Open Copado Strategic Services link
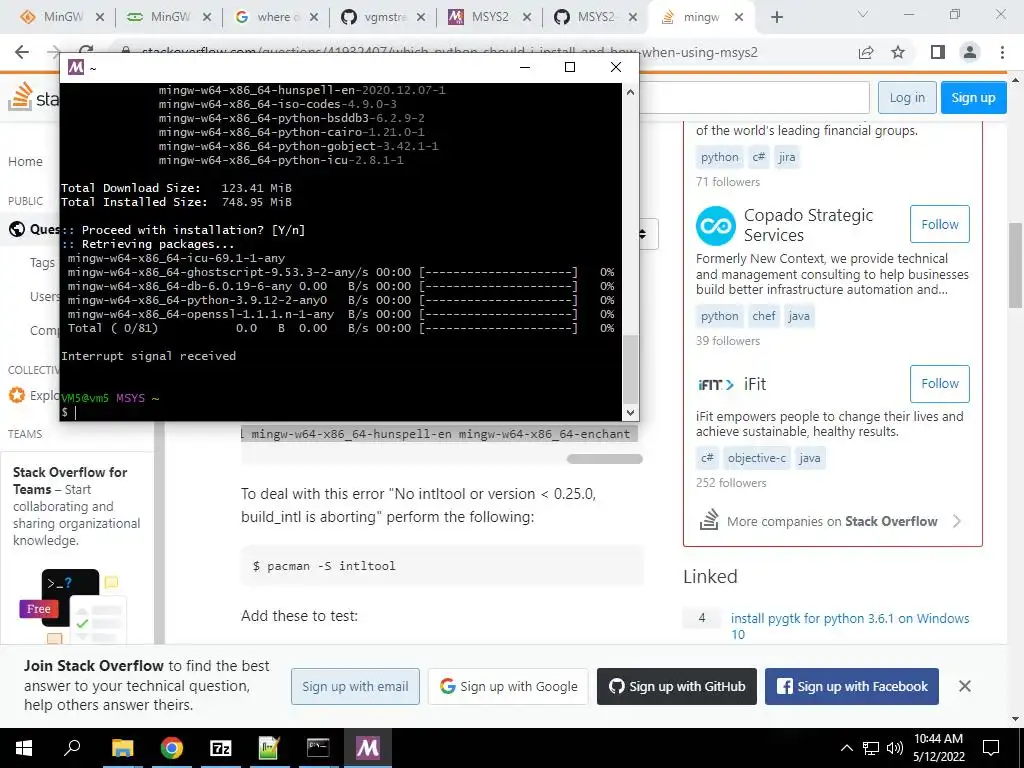The width and height of the screenshot is (1024, 768). click(808, 225)
